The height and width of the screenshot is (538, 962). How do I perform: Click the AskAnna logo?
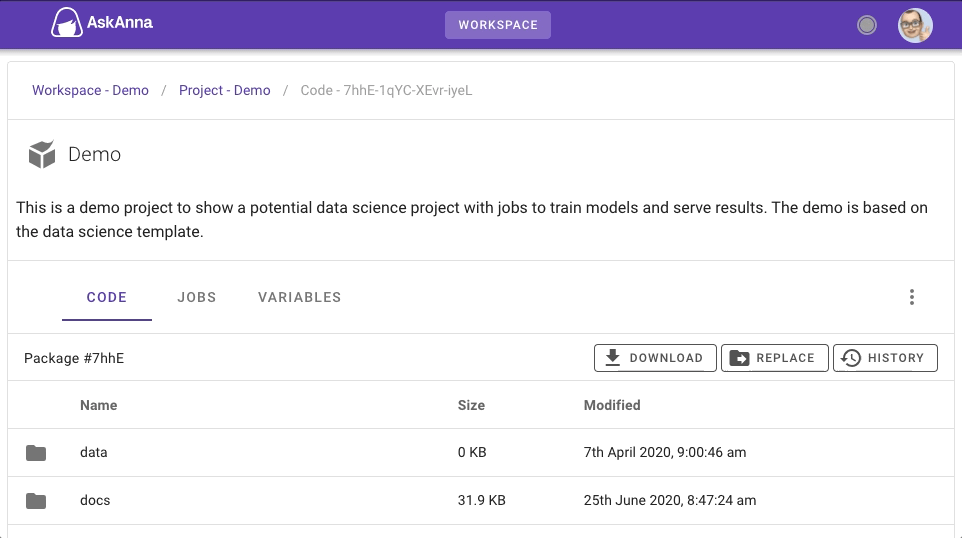click(102, 23)
